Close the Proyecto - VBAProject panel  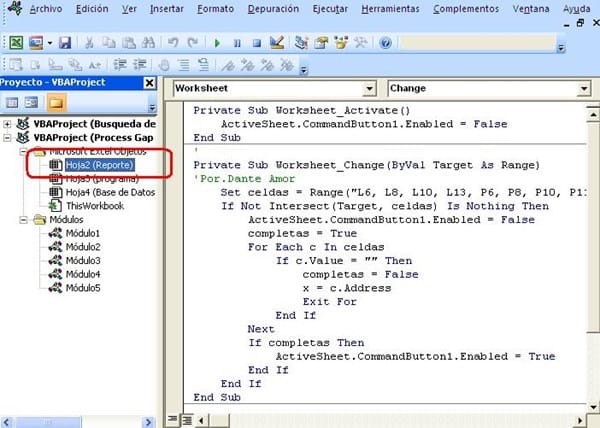150,83
